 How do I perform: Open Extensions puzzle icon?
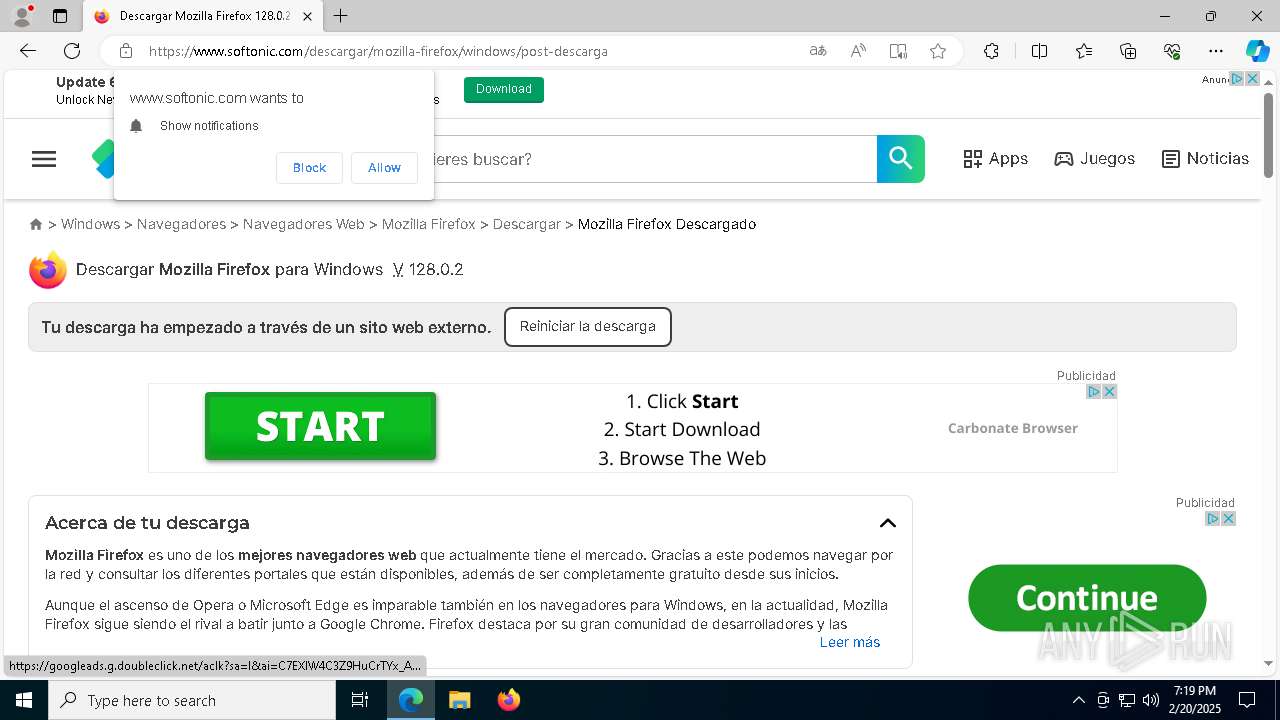point(991,51)
